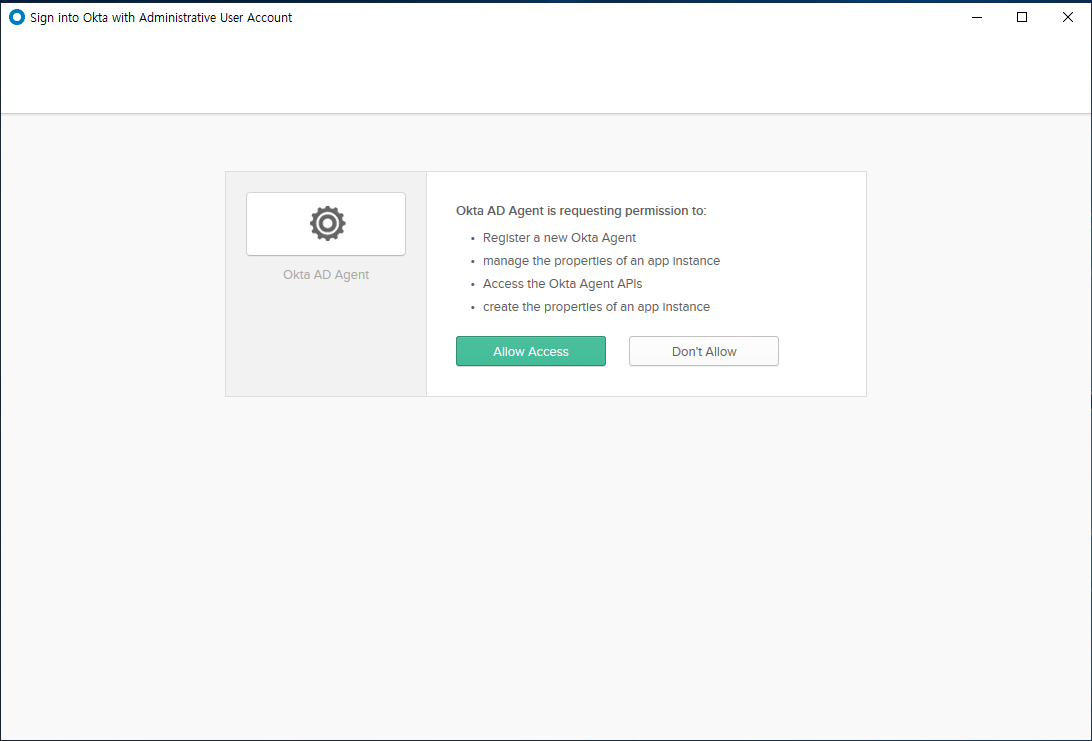The width and height of the screenshot is (1092, 741).
Task: Maximize the Okta sign-in window
Action: (x=1022, y=17)
